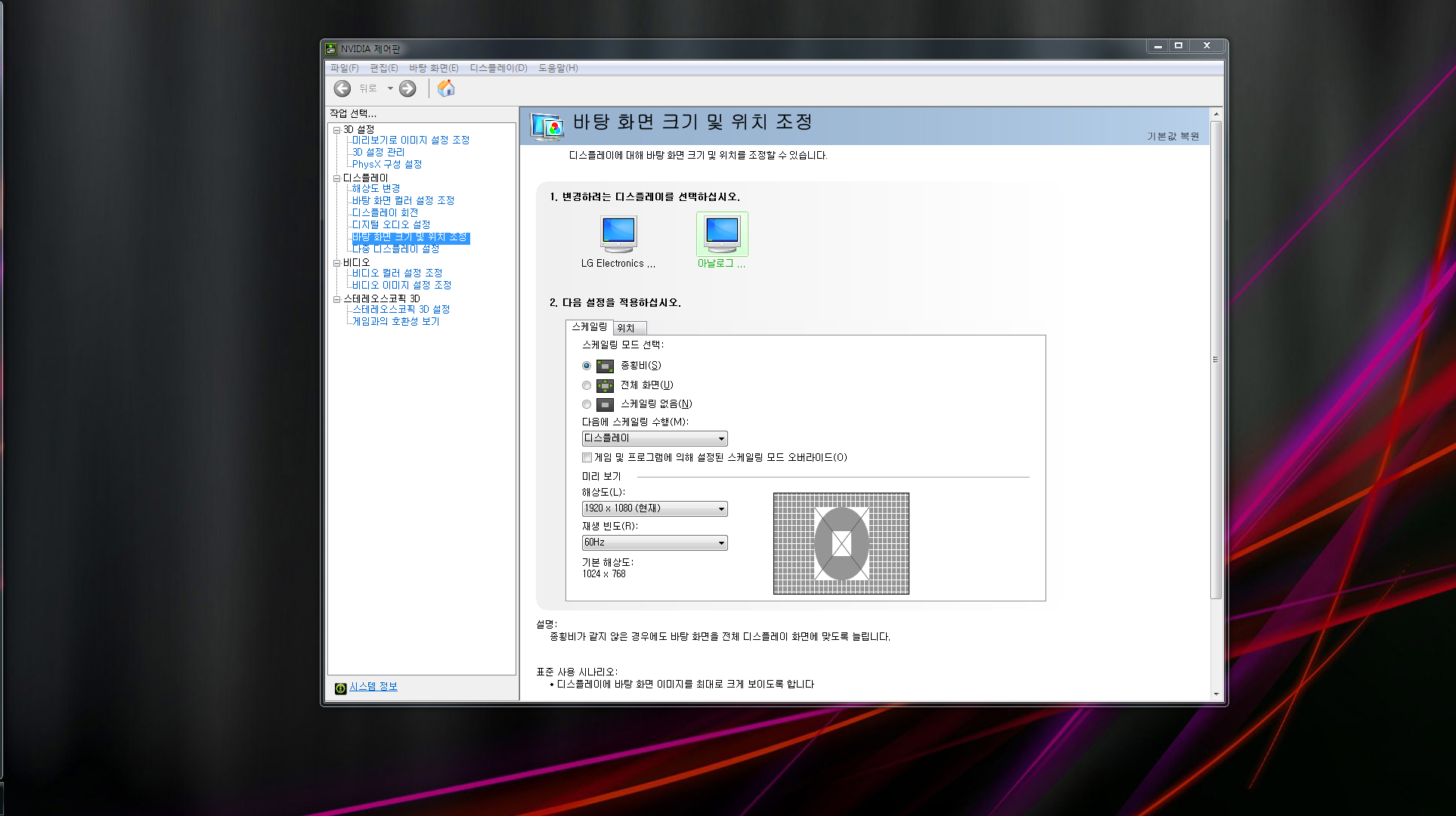1456x816 pixels.
Task: Open 3D 설정 관리 page
Action: [378, 153]
